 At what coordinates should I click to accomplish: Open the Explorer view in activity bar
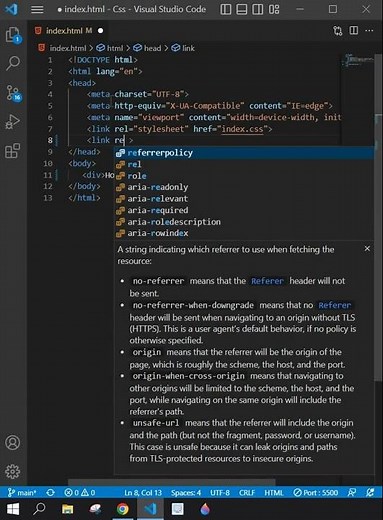point(13,35)
